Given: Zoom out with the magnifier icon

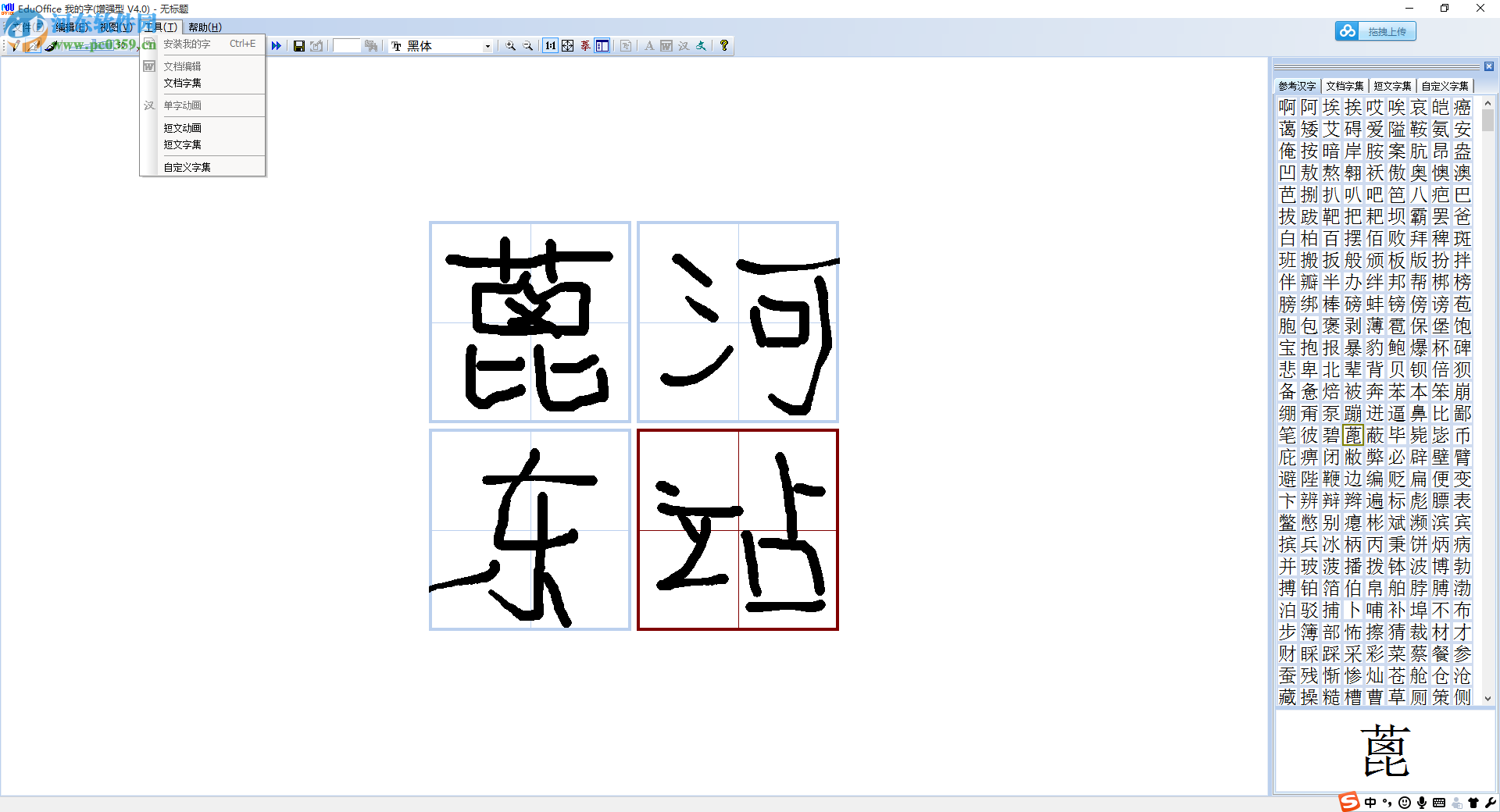Looking at the screenshot, I should point(528,46).
